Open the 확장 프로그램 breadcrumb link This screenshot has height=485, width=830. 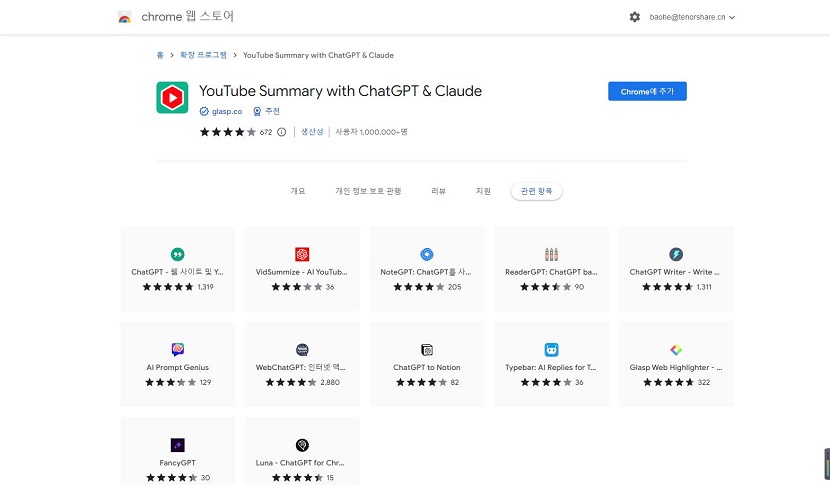point(203,55)
